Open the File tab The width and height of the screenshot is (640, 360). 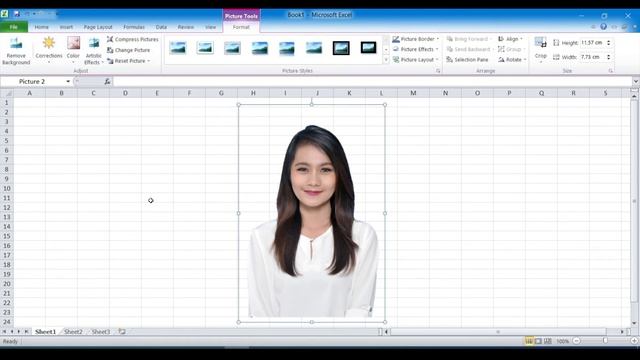[14, 27]
